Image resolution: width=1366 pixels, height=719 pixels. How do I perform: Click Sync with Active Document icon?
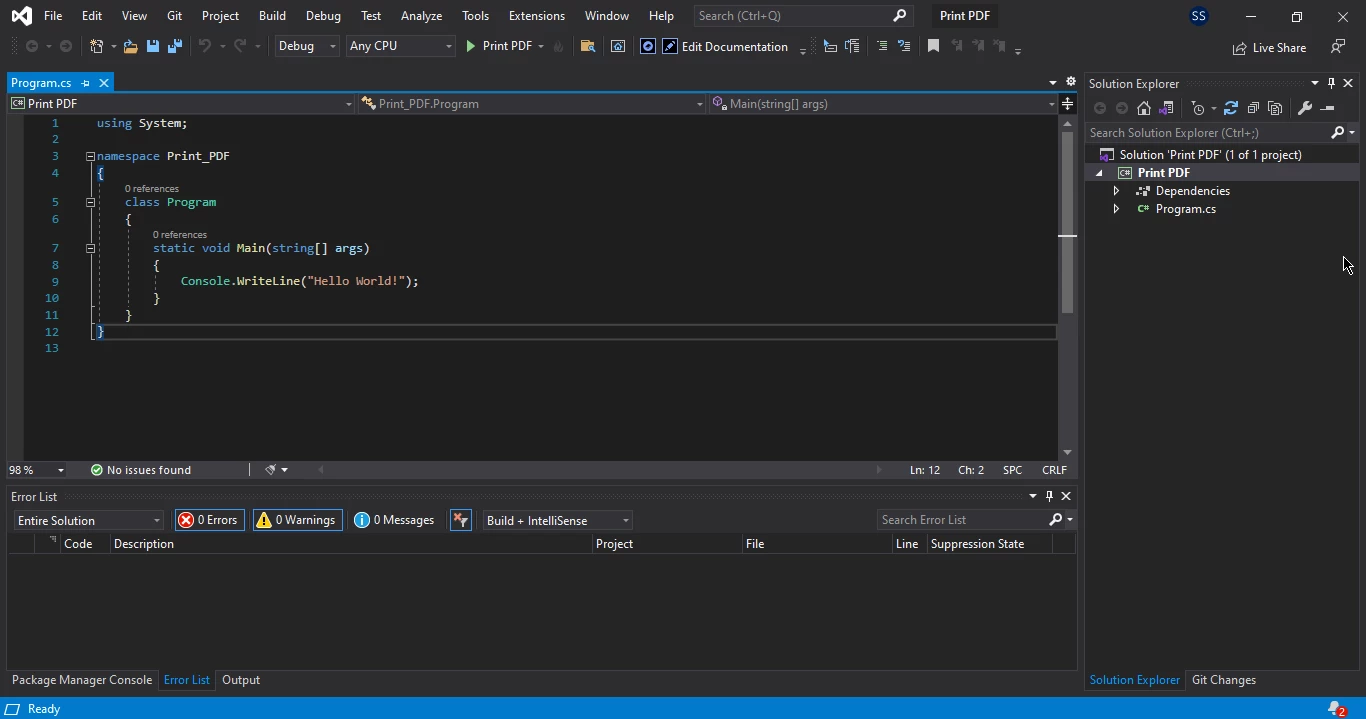point(1231,108)
